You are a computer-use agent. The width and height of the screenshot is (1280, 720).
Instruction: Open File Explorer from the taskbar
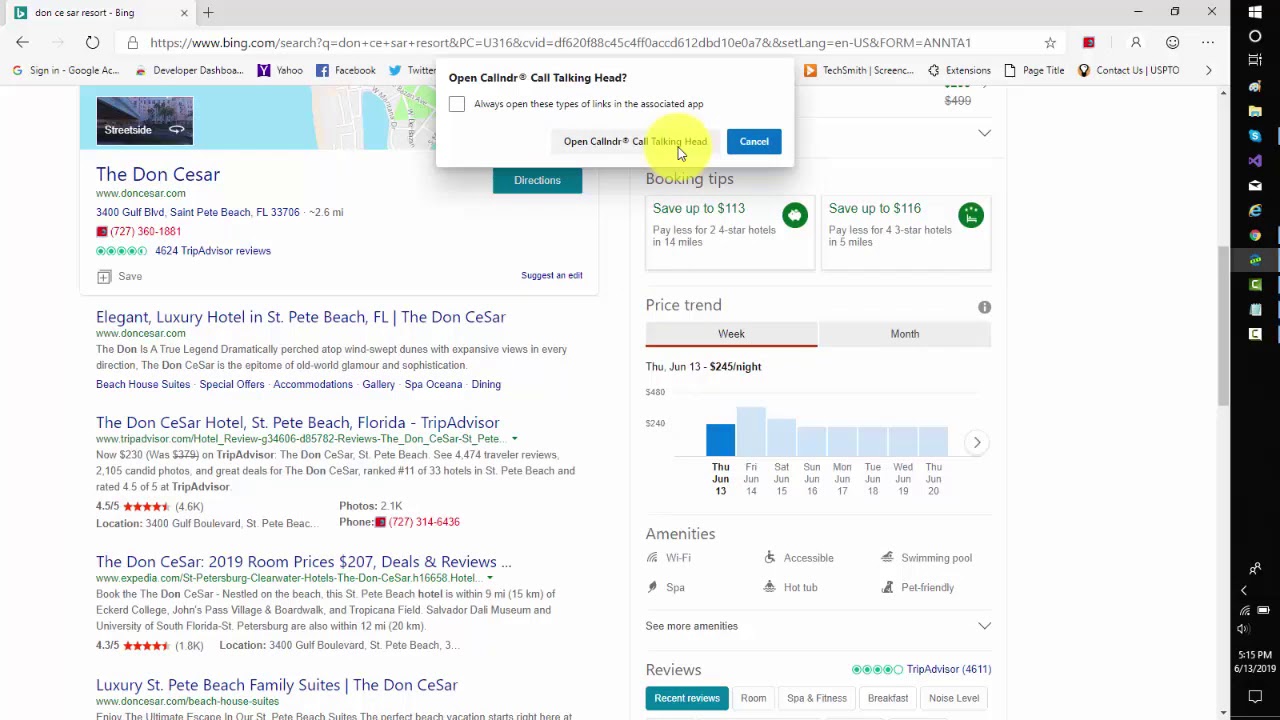(1255, 111)
